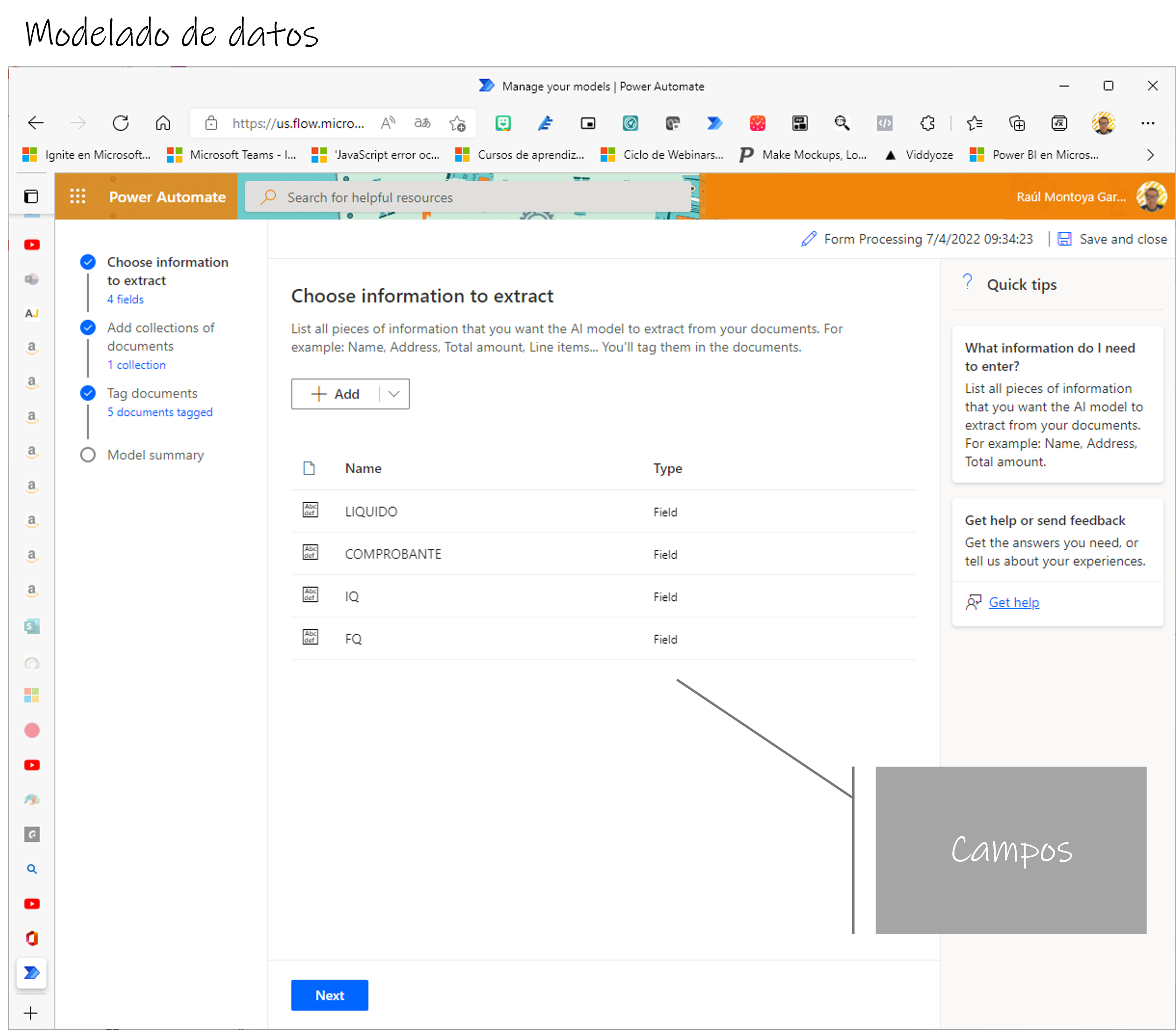Click the Quick tips question mark icon
The image size is (1176, 1030).
(x=967, y=282)
